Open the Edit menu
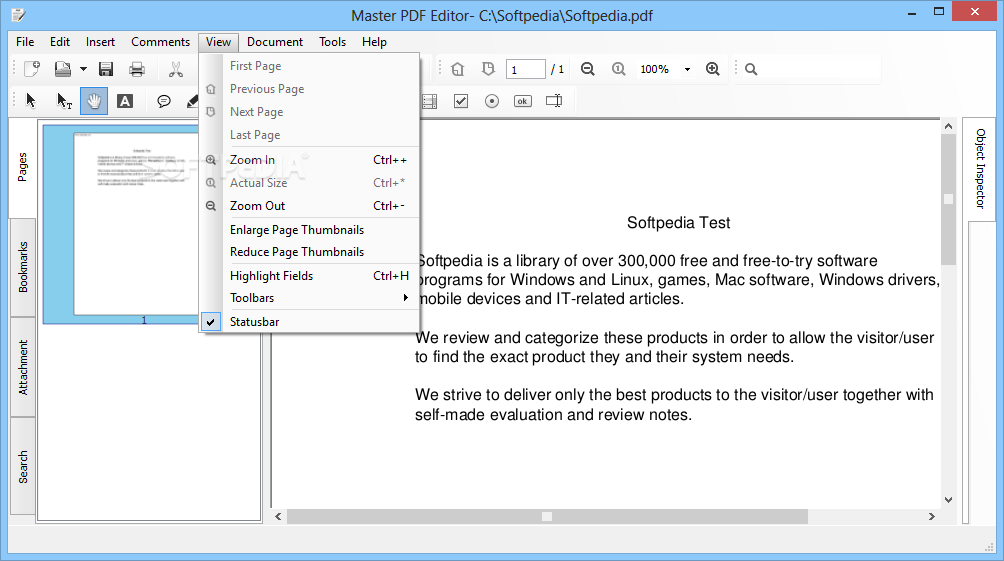1004x561 pixels. point(60,42)
